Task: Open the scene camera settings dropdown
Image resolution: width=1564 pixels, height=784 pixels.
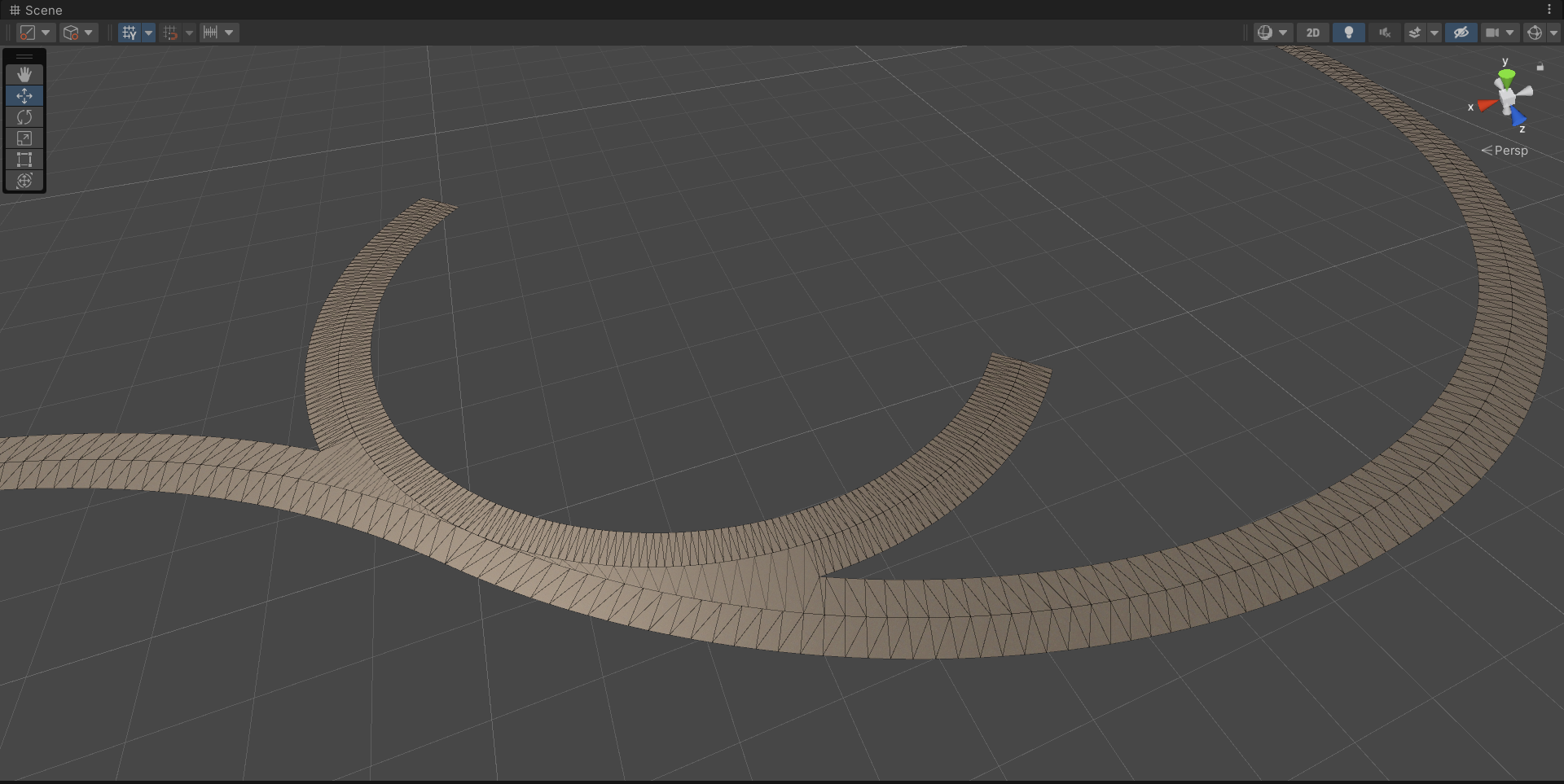Action: point(1500,33)
